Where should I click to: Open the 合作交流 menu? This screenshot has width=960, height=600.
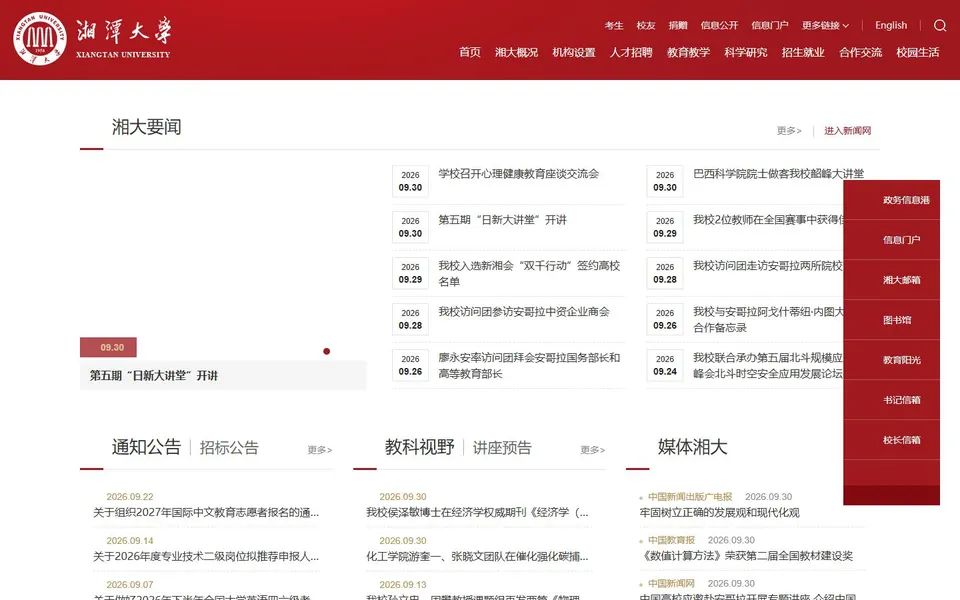(860, 53)
